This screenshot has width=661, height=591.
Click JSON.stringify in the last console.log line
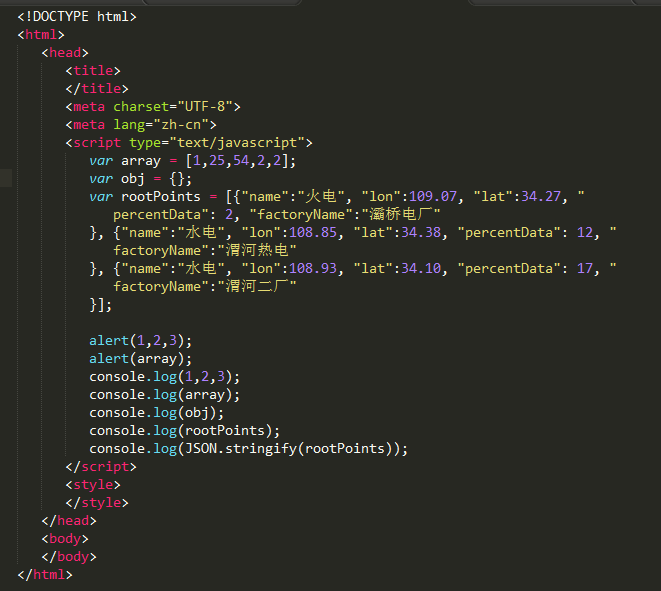tap(241, 449)
